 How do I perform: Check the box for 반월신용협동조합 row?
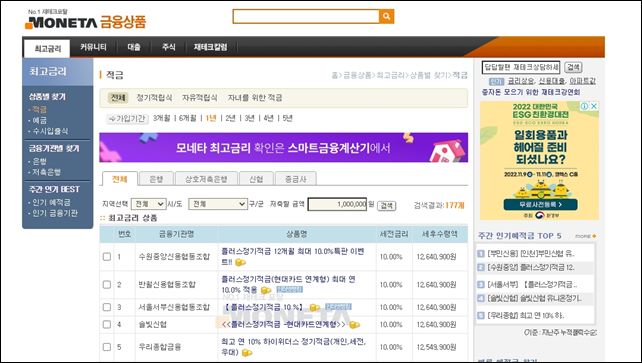tap(107, 284)
